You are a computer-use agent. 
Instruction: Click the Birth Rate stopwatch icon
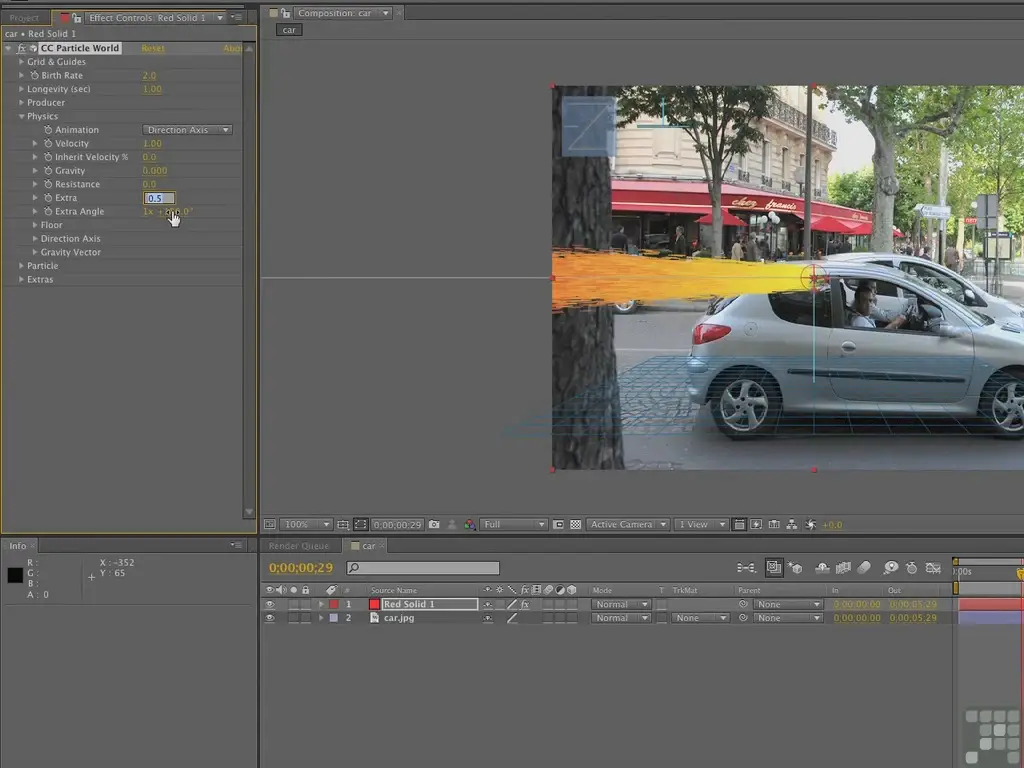coord(34,76)
